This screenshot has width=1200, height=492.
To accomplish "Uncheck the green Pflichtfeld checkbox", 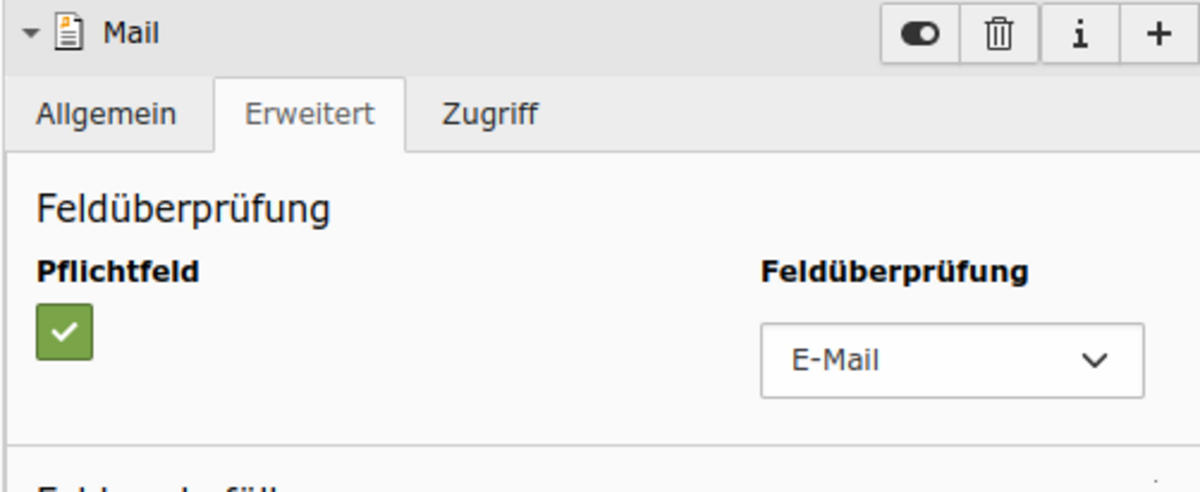I will (64, 332).
